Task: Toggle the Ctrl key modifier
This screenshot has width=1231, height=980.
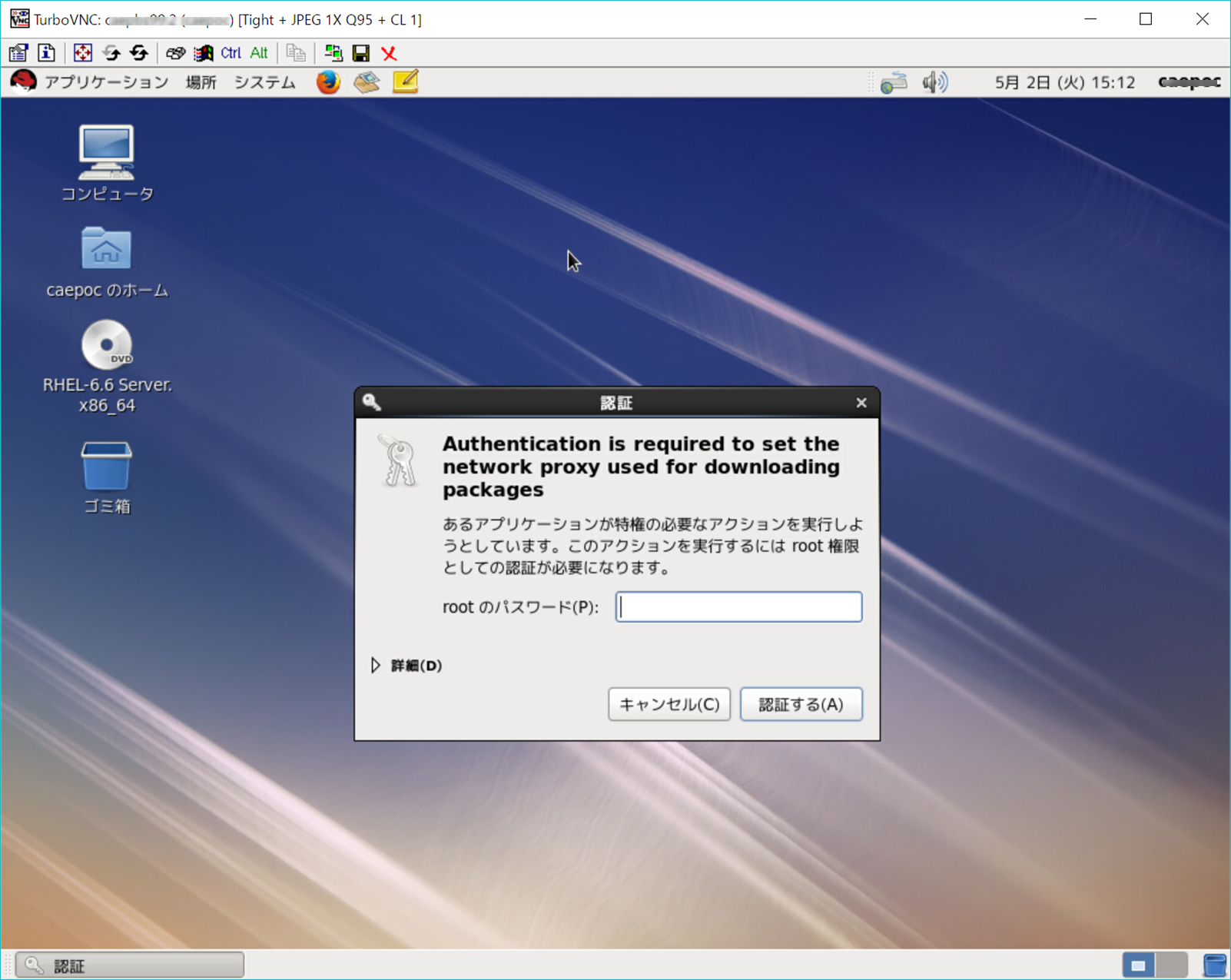Action: click(x=229, y=52)
